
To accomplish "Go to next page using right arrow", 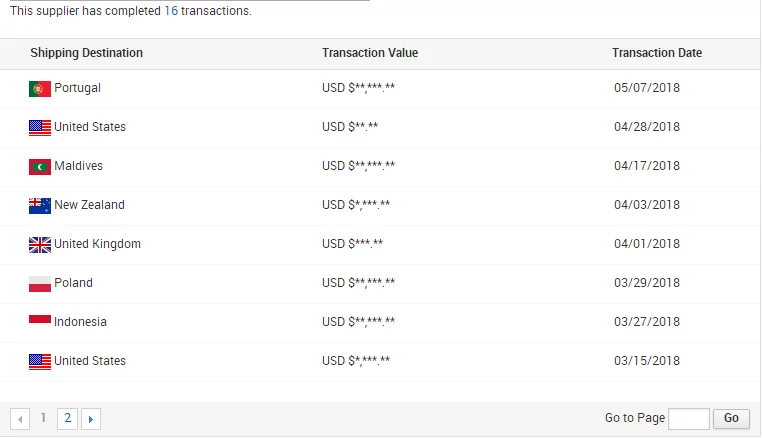I will tap(91, 419).
